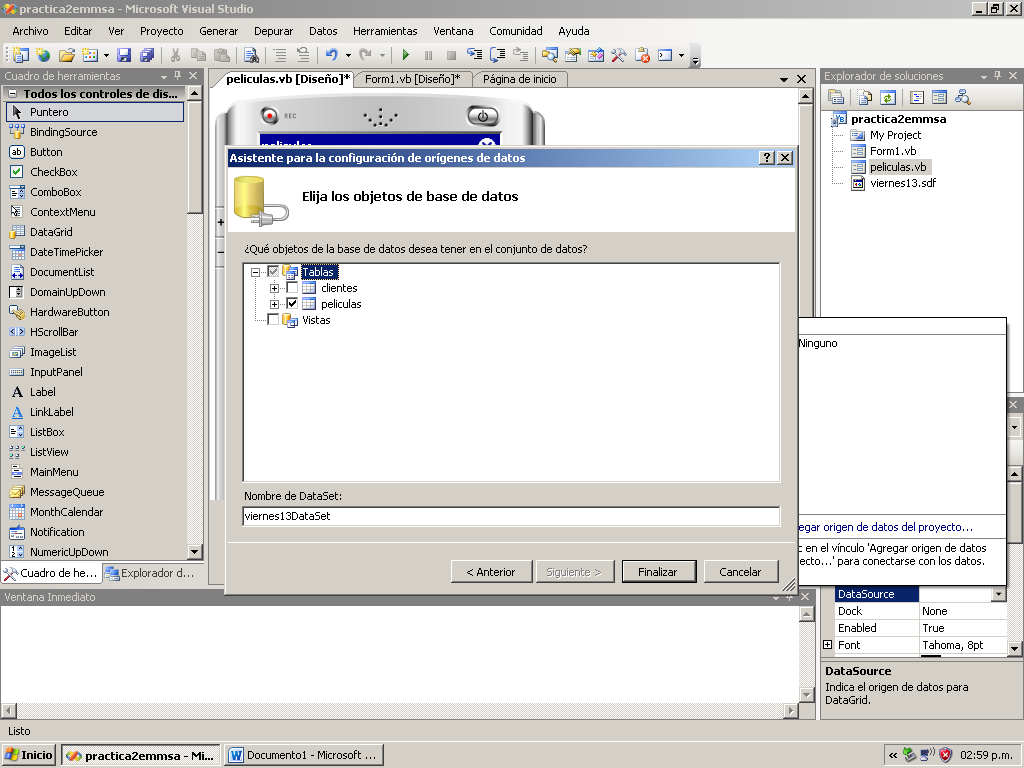Click the New Project toolbar icon
The height and width of the screenshot is (768, 1024).
(22, 56)
